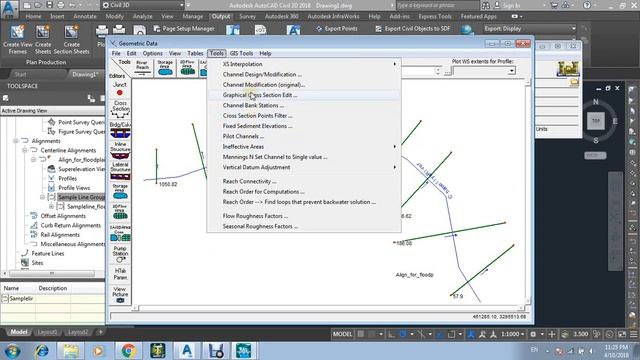
Task: Toggle object snap in status bar
Action: tap(451, 334)
